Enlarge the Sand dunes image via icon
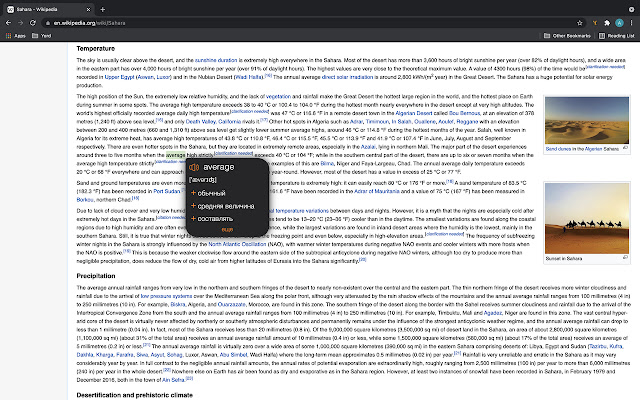 point(625,148)
